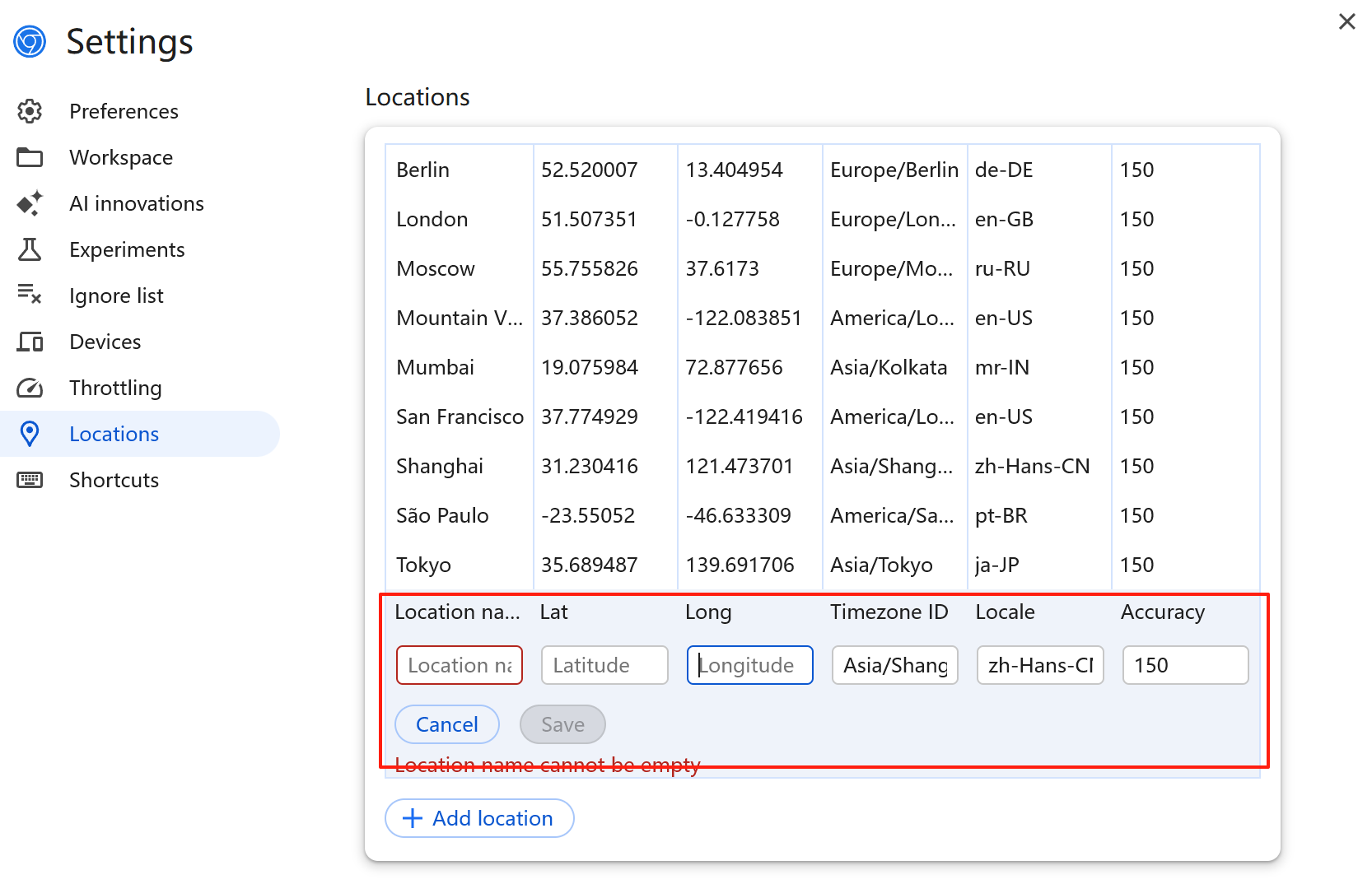Close the Settings dialog
Viewport: 1372px width, 884px height.
tap(1346, 21)
